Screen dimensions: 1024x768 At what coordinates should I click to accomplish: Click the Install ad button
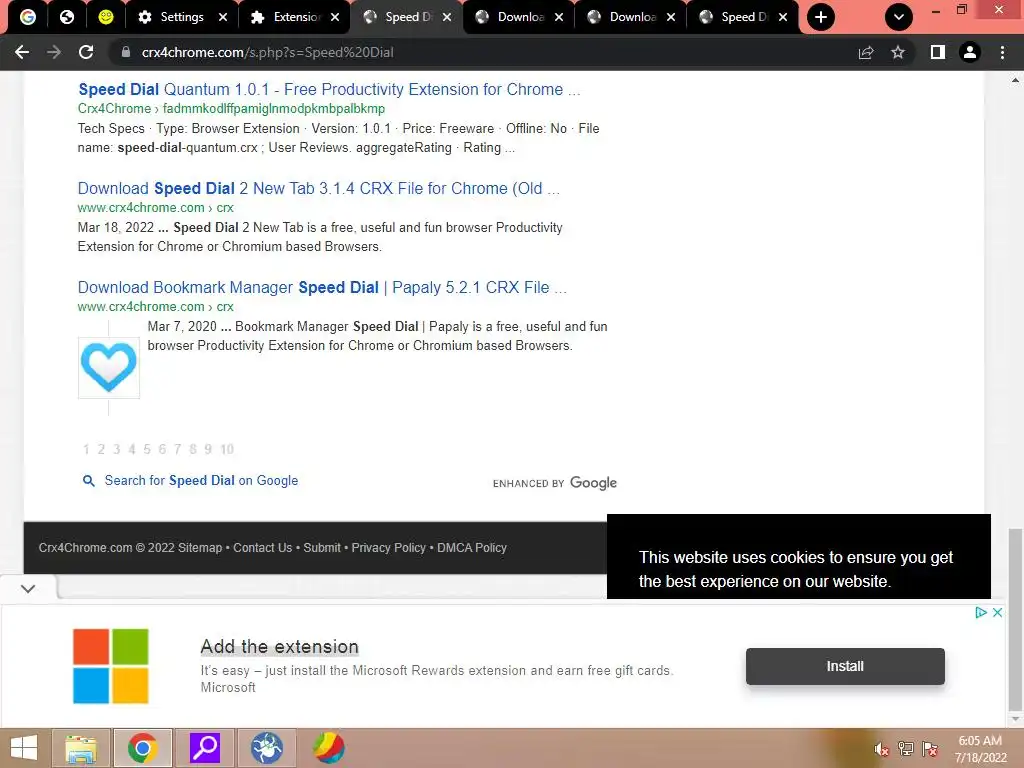pos(845,666)
